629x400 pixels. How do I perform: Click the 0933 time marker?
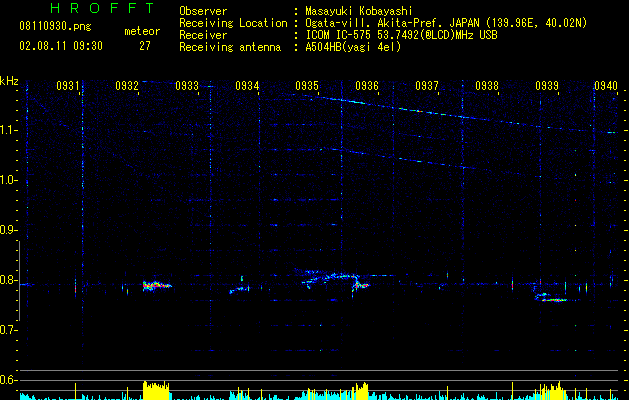click(187, 86)
